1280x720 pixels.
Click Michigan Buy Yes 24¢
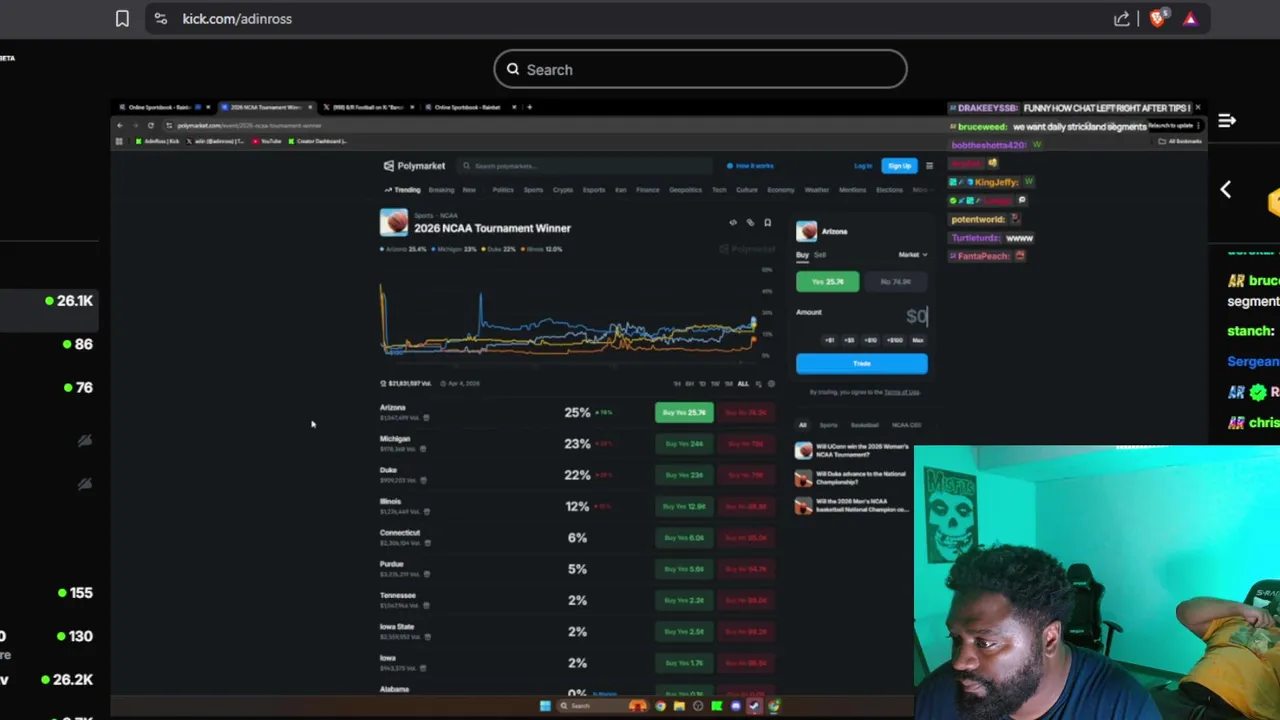(x=684, y=444)
